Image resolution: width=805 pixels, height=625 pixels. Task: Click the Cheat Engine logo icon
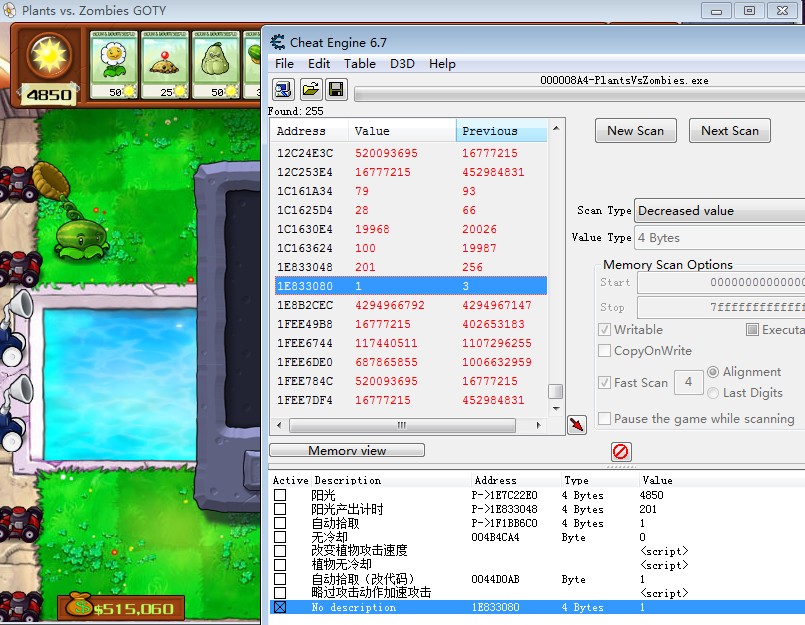[278, 42]
